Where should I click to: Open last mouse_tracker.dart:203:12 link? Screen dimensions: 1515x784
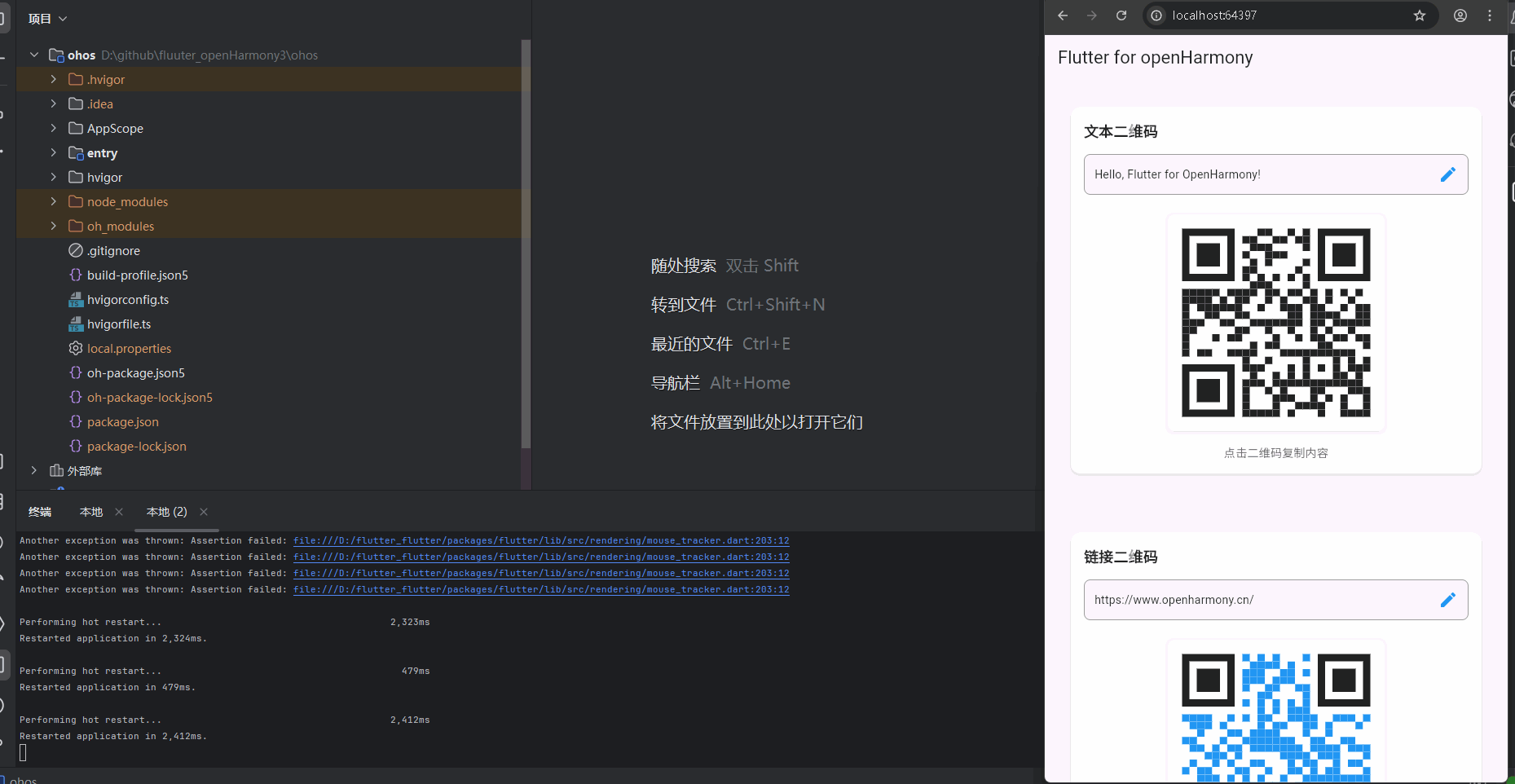tap(541, 589)
